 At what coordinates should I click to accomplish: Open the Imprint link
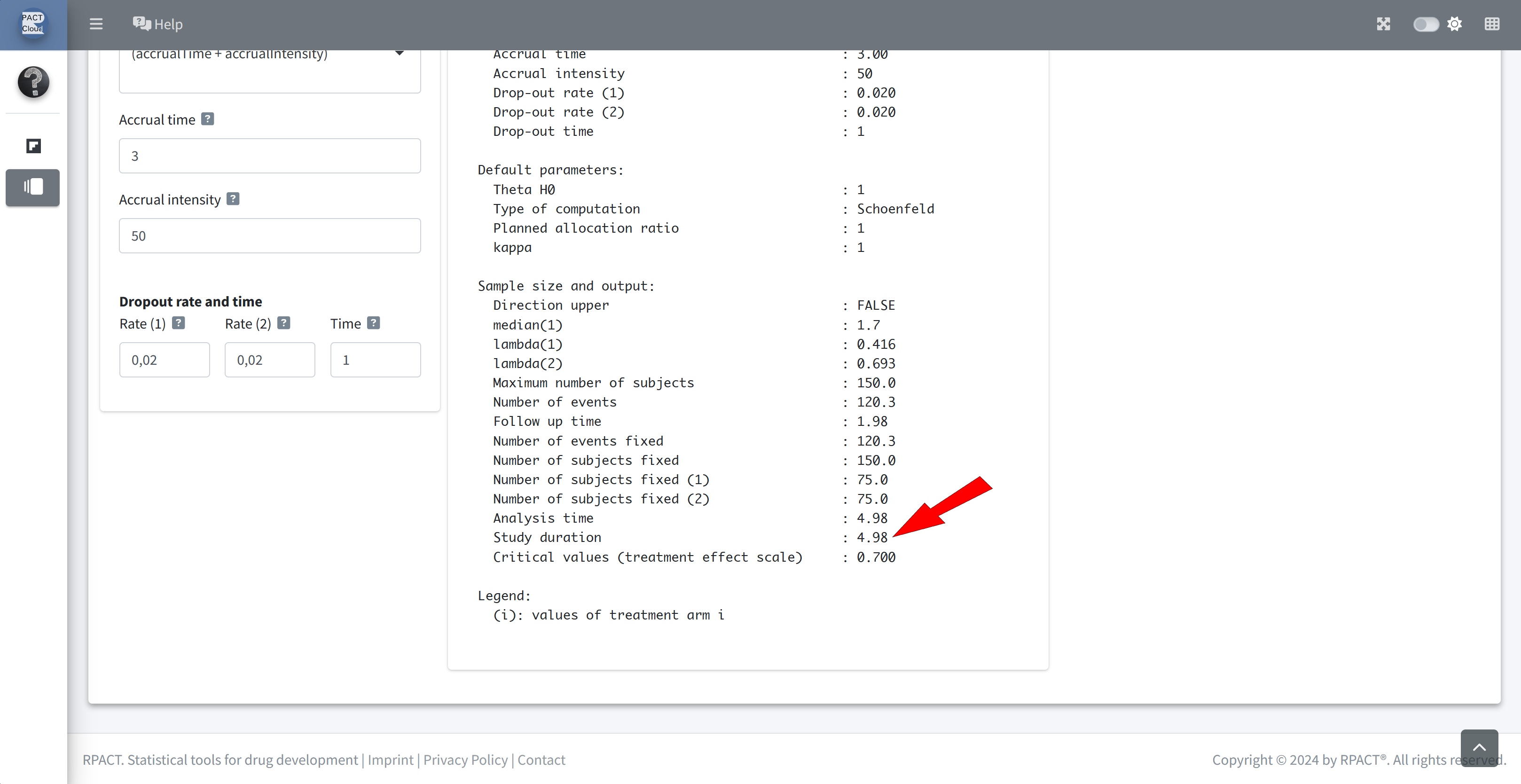tap(390, 759)
